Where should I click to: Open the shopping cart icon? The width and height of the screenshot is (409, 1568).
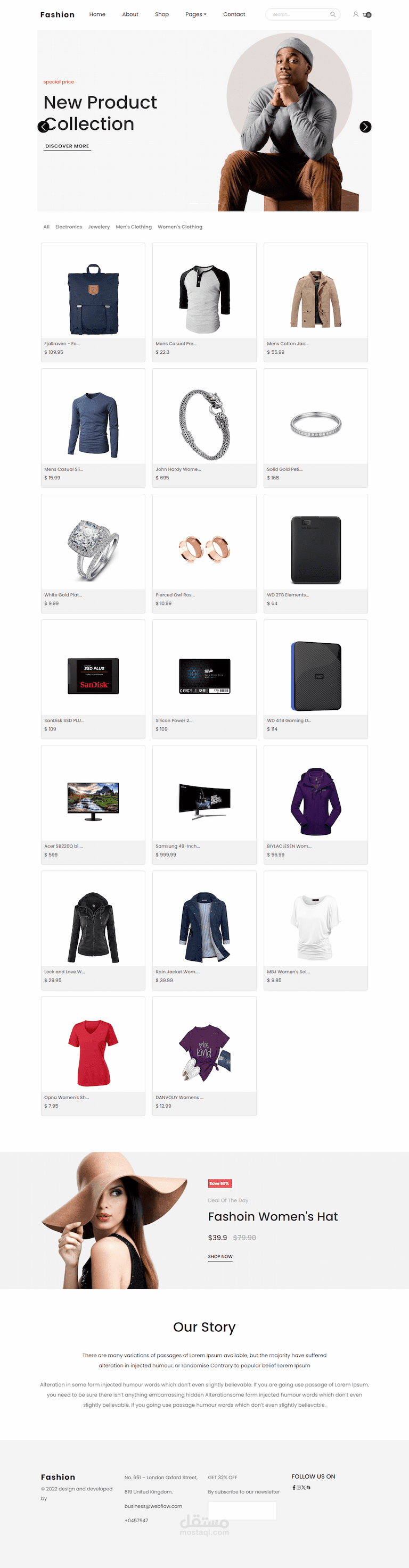pos(367,14)
